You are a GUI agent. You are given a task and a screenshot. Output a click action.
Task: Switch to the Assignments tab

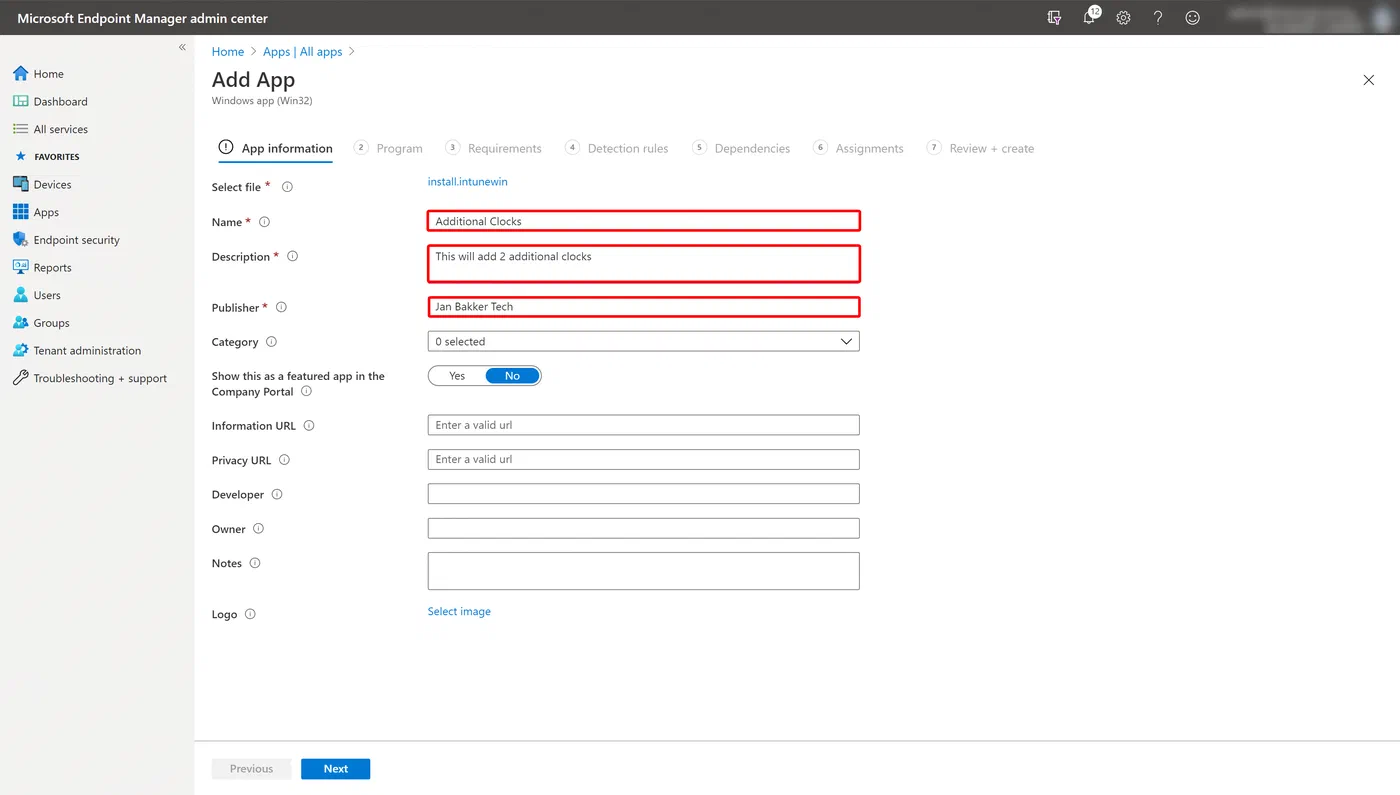[x=859, y=148]
